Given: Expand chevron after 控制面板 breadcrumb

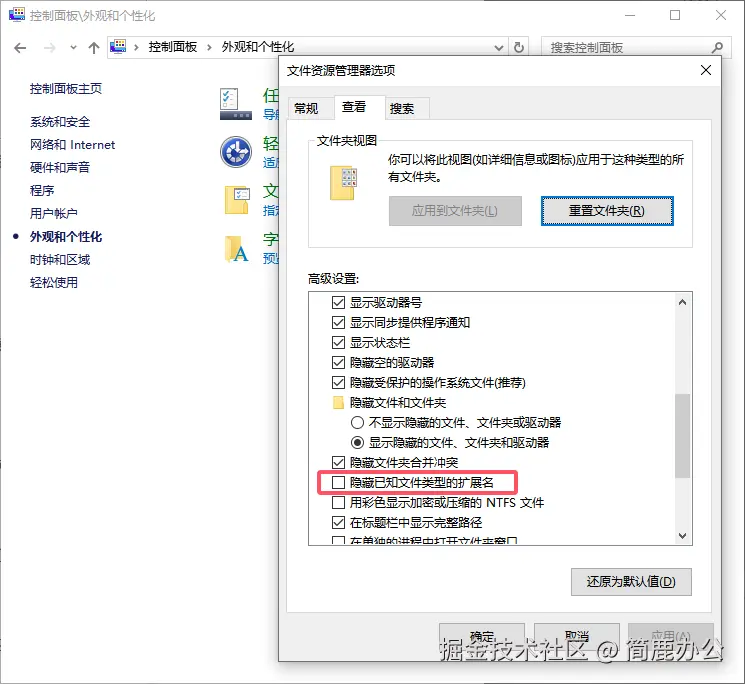Looking at the screenshot, I should click(209, 47).
